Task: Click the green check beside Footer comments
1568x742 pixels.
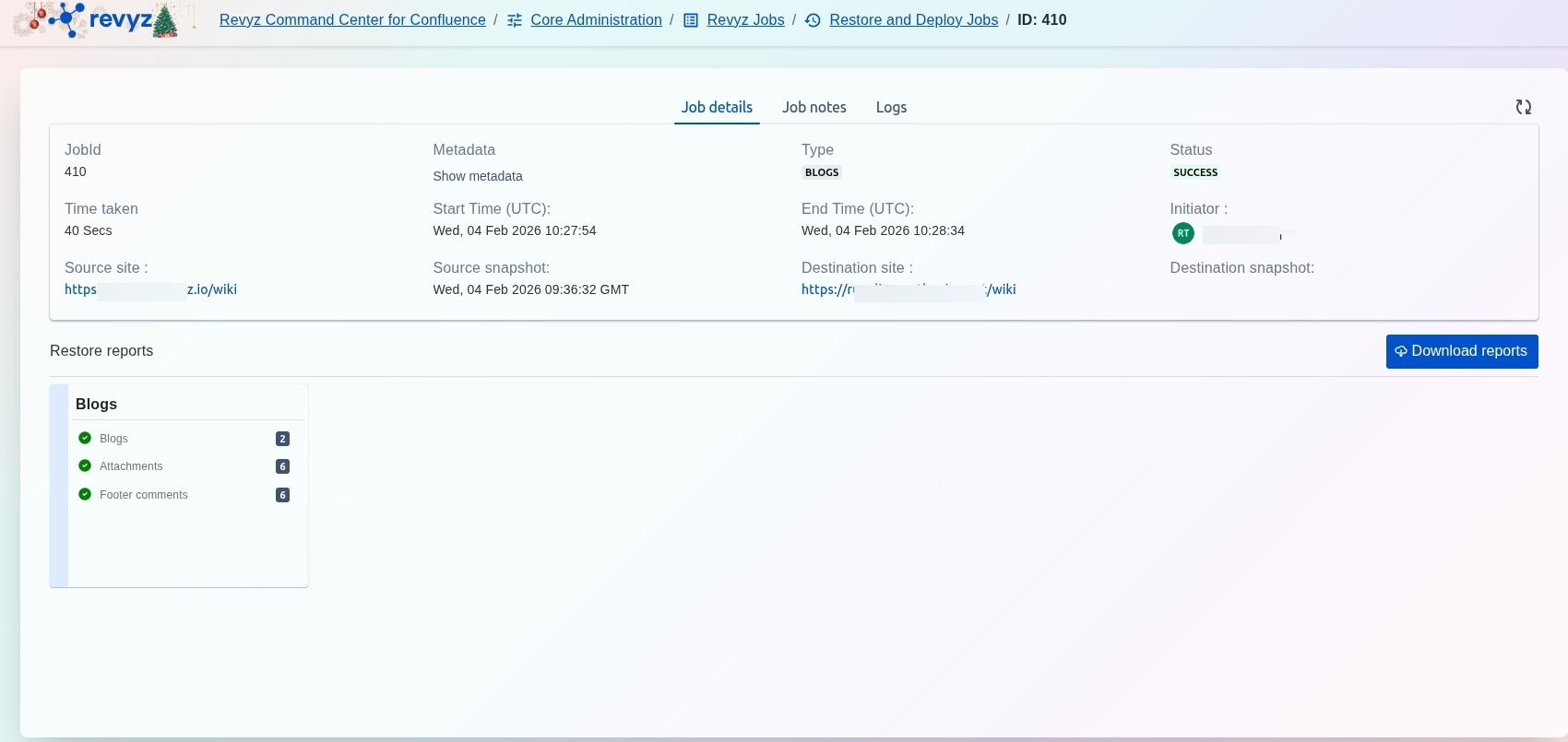Action: (x=85, y=494)
